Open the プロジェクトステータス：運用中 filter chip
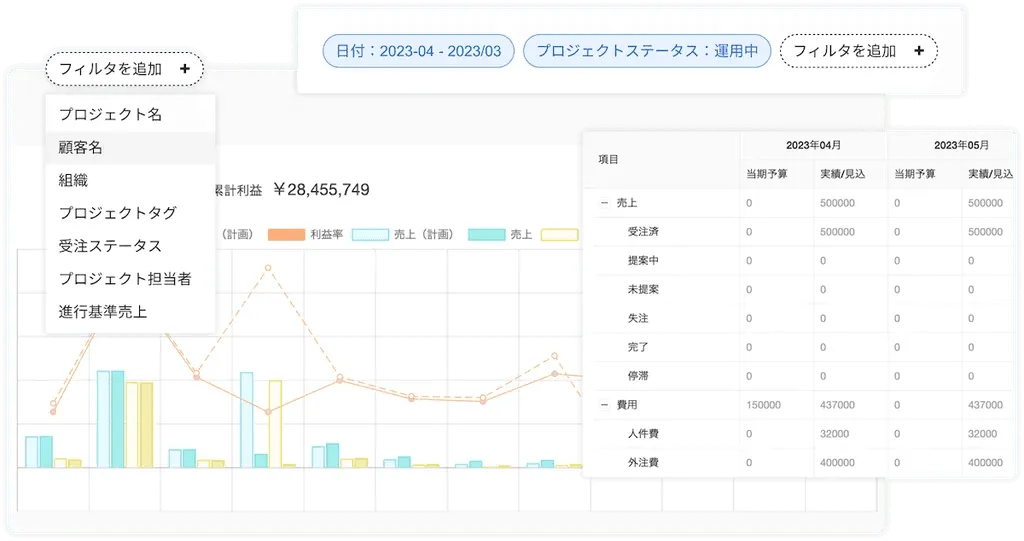This screenshot has height=541, width=1024. pos(647,50)
